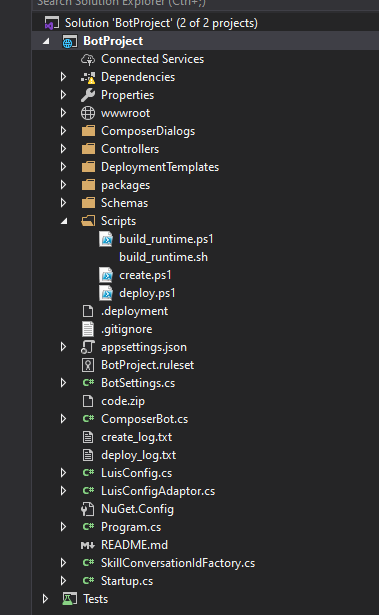Expand the ComposerDialogs folder

click(x=64, y=131)
